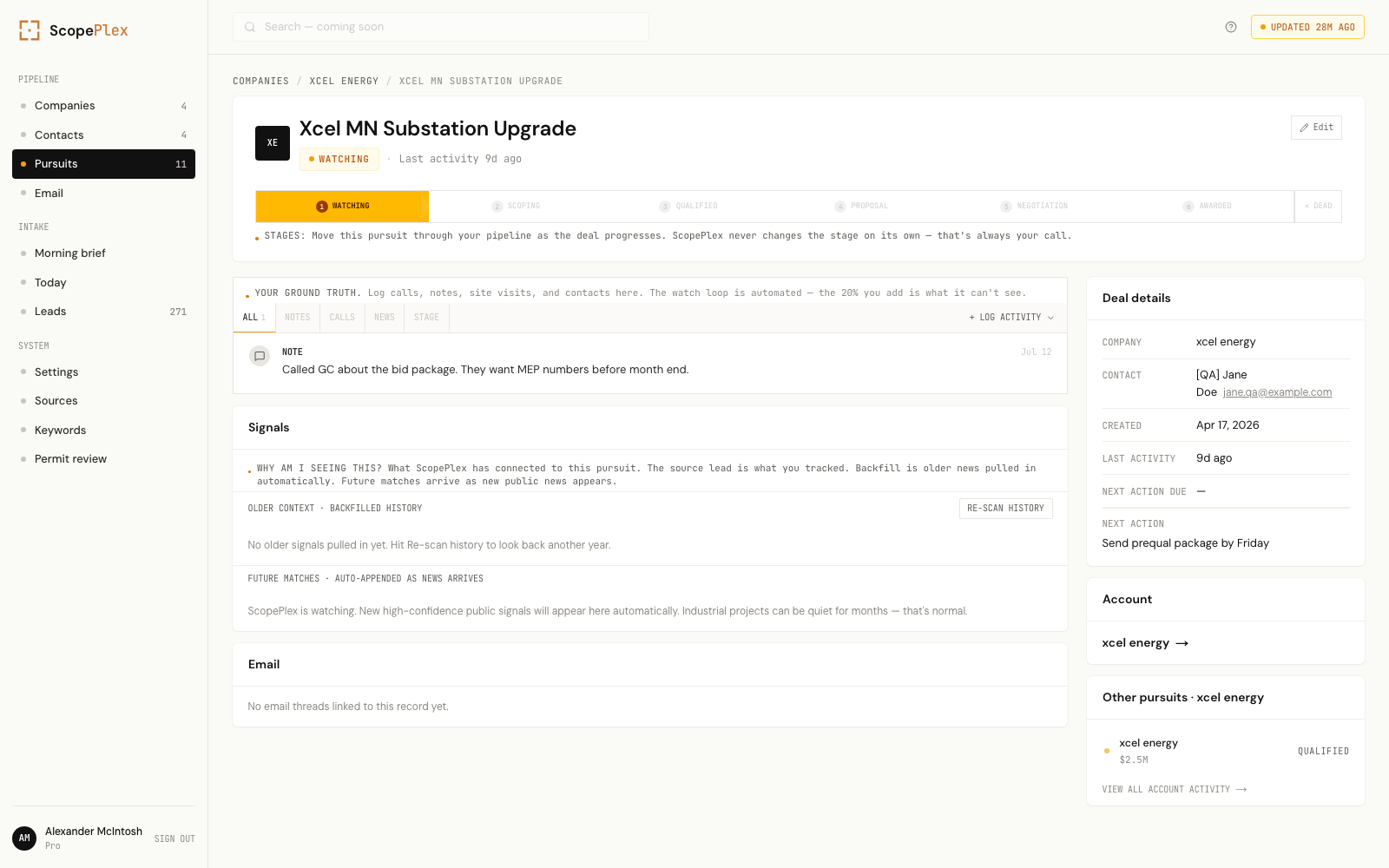Click the search magnifier icon

(250, 27)
